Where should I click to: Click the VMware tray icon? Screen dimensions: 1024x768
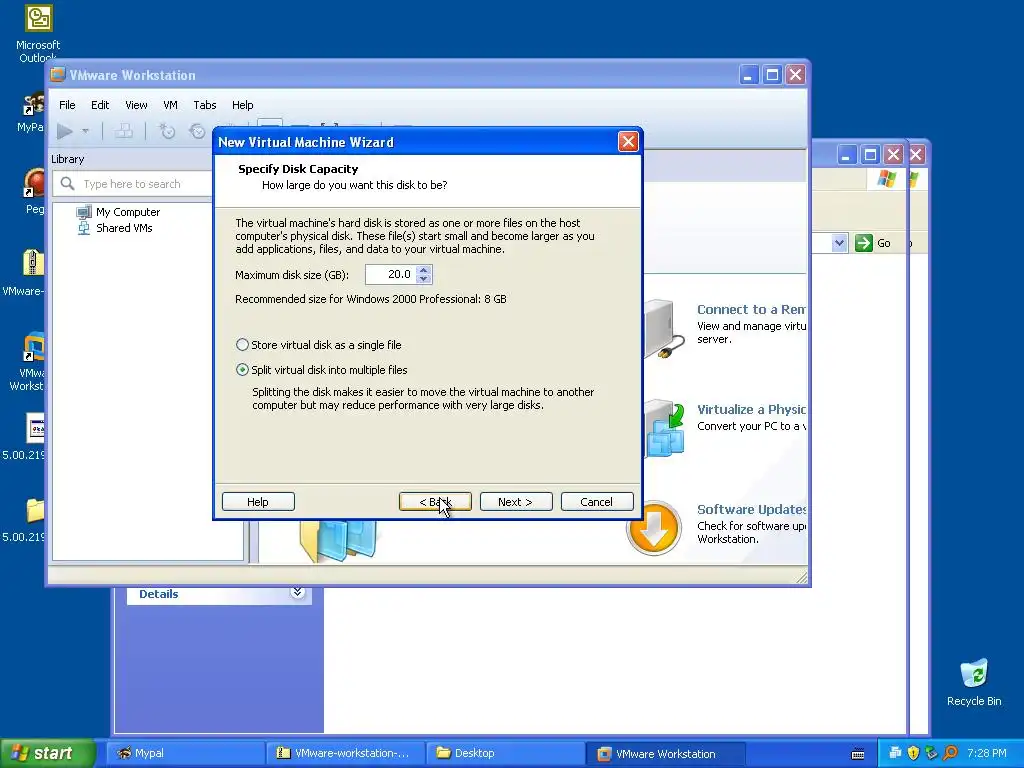[895, 753]
